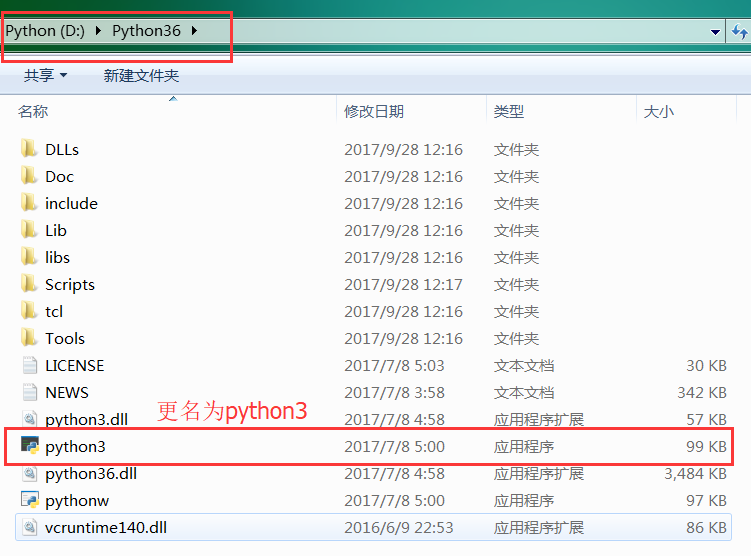The image size is (751, 556).
Task: Sort by the 名称 column header
Action: click(x=33, y=111)
